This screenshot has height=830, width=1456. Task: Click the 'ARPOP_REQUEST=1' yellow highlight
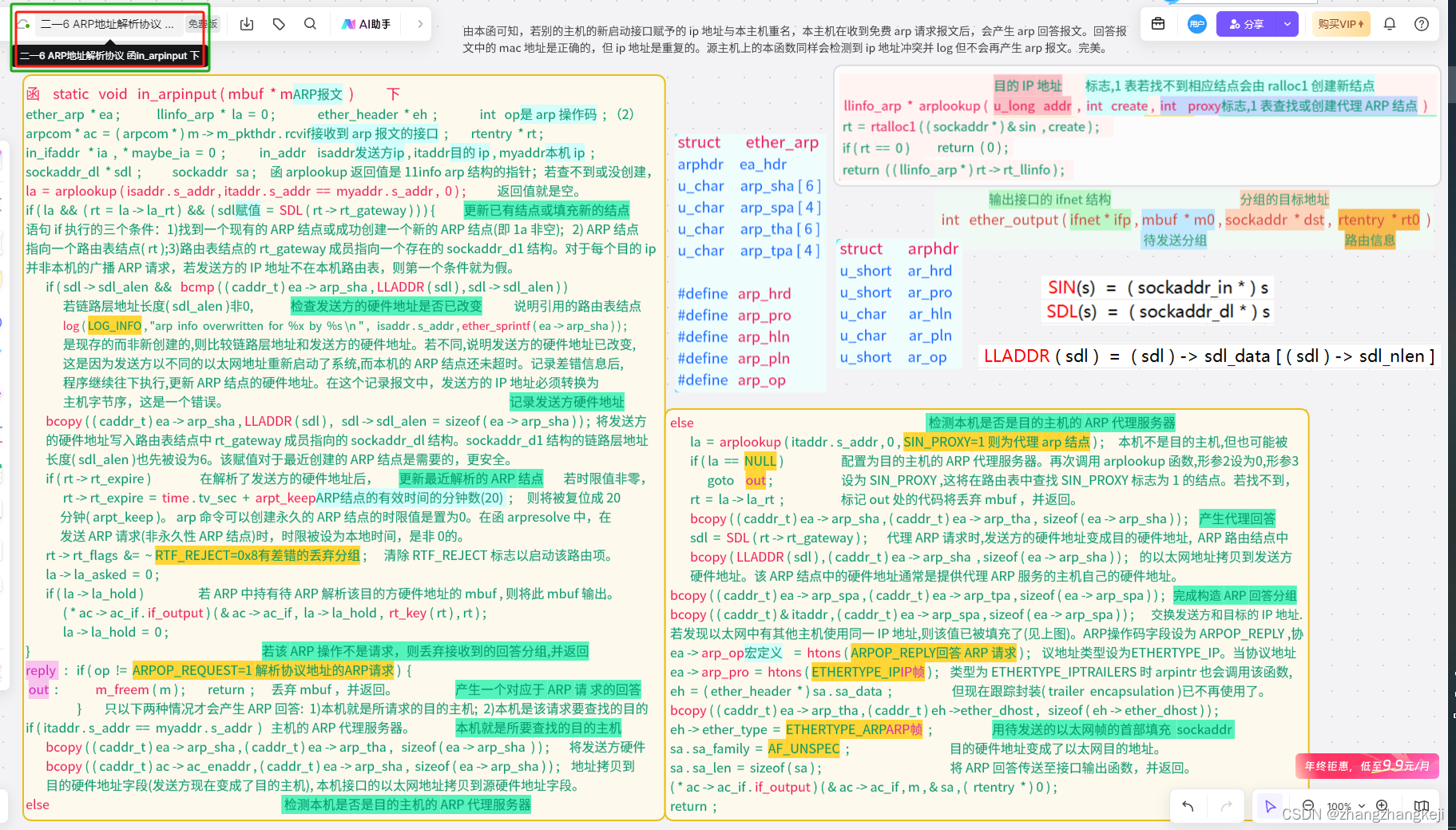click(264, 670)
